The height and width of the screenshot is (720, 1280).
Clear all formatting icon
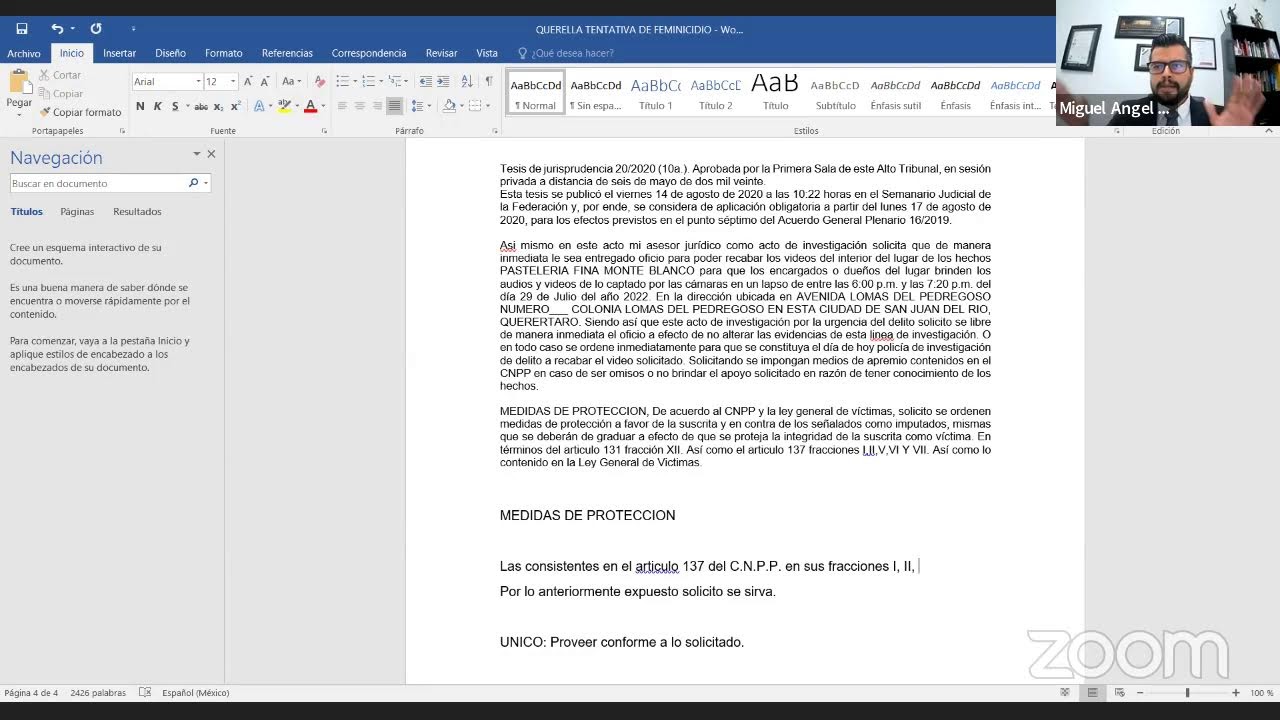319,81
